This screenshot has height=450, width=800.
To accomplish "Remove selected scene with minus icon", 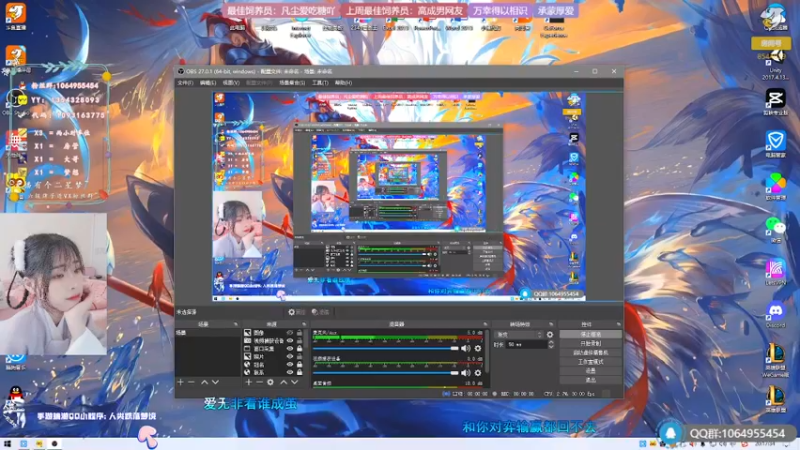I will (x=191, y=382).
